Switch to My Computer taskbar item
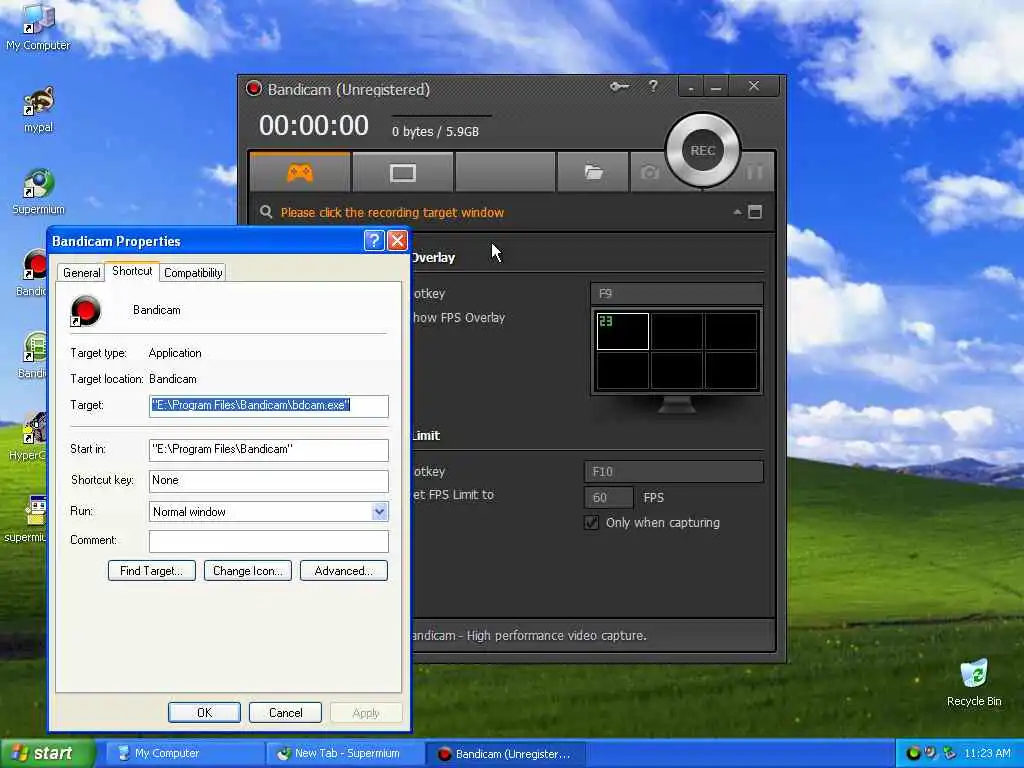The image size is (1024, 768). [x=183, y=754]
